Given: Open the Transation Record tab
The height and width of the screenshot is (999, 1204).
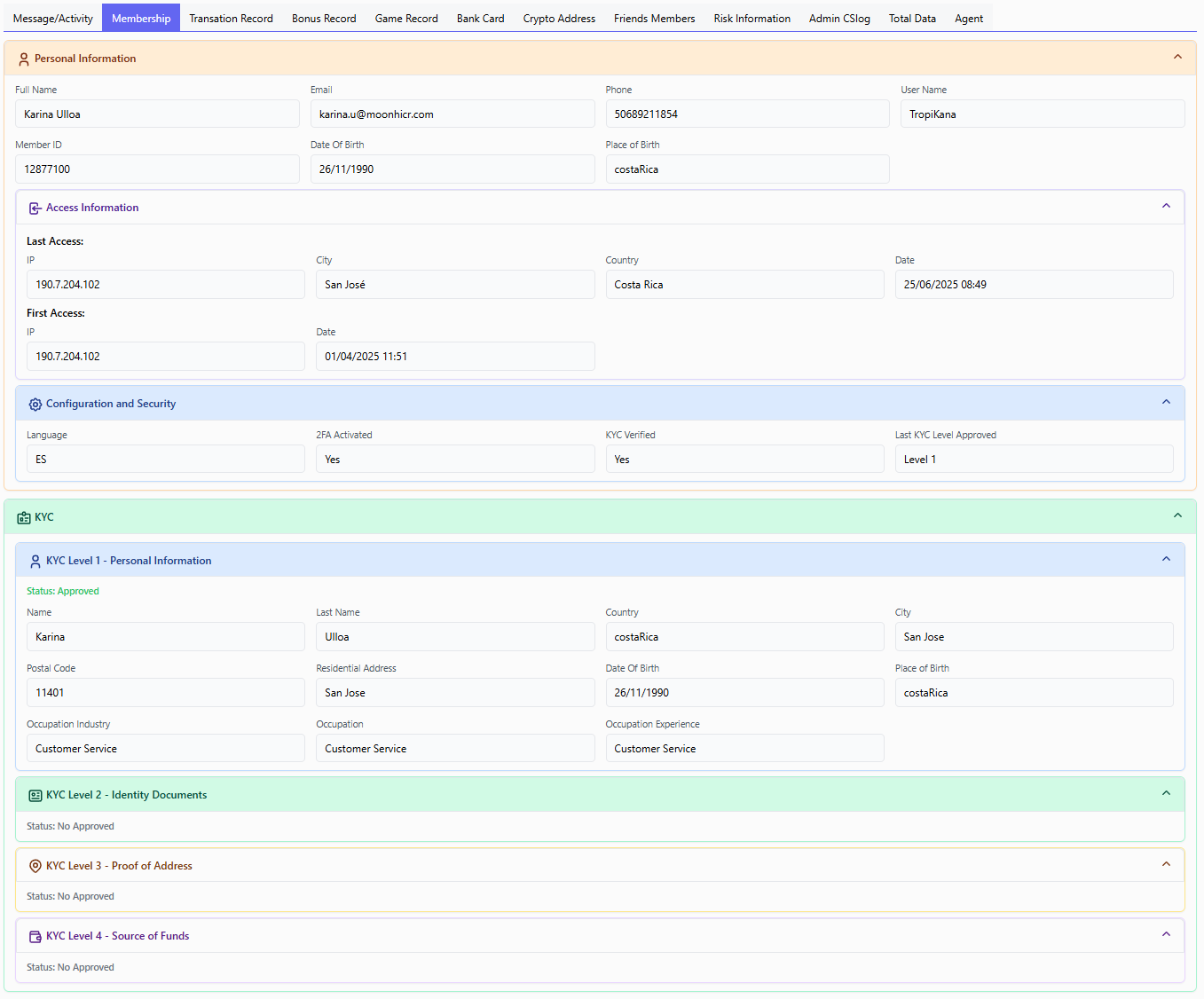Looking at the screenshot, I should click(231, 19).
